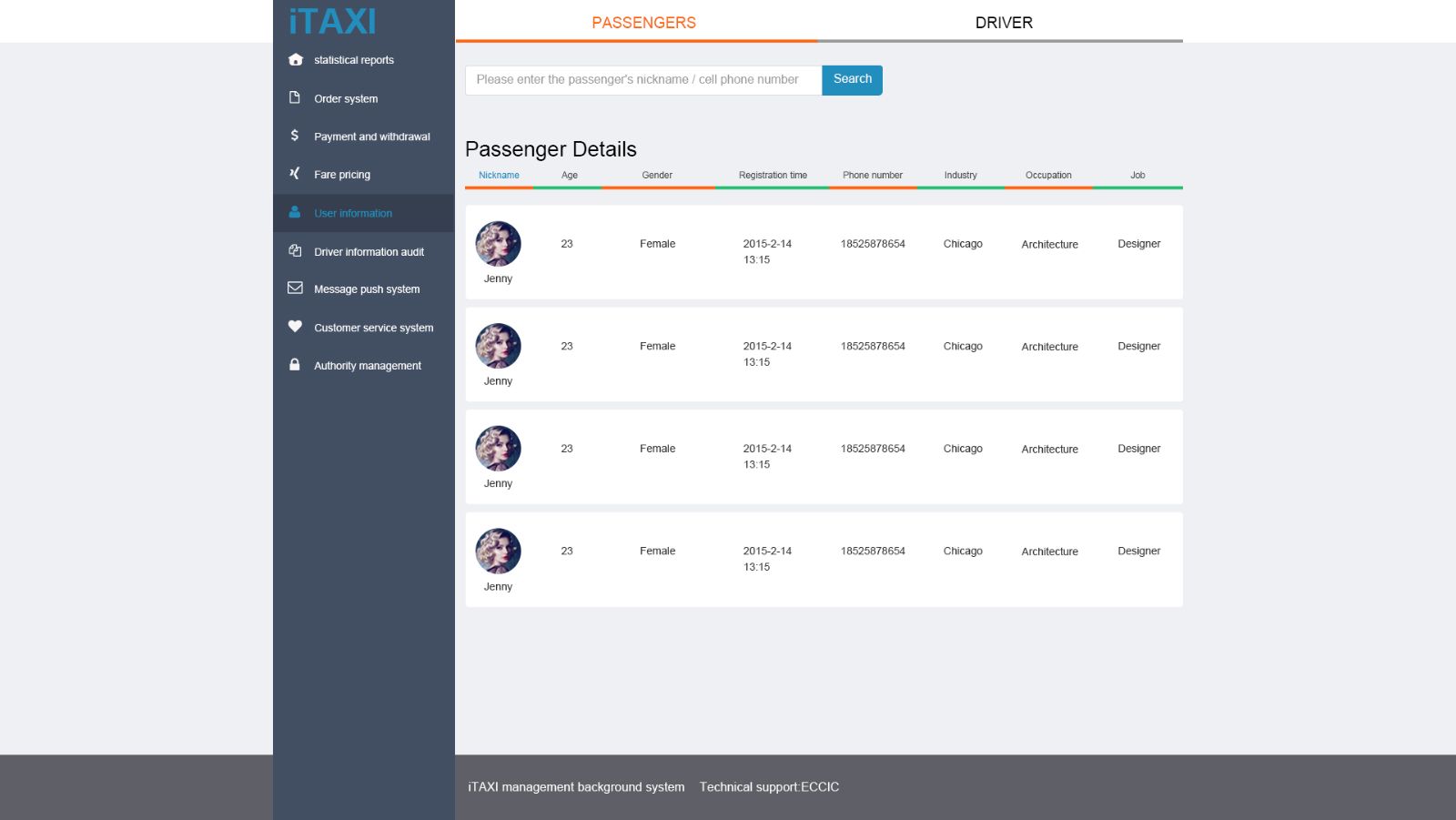Click the lock icon for Authority management
Viewport: 1456px width, 820px height.
(295, 365)
